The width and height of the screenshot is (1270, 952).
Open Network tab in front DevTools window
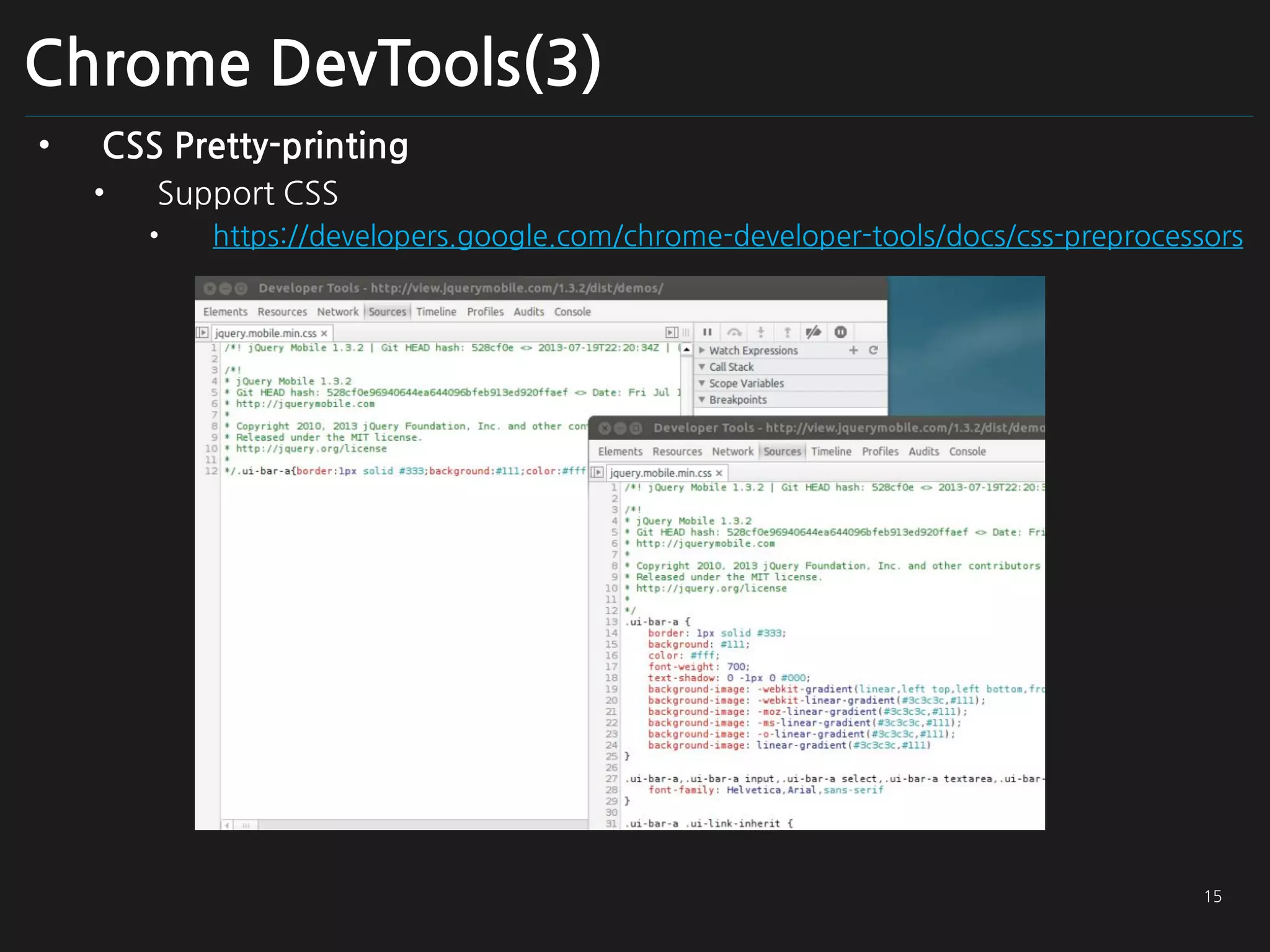732,451
